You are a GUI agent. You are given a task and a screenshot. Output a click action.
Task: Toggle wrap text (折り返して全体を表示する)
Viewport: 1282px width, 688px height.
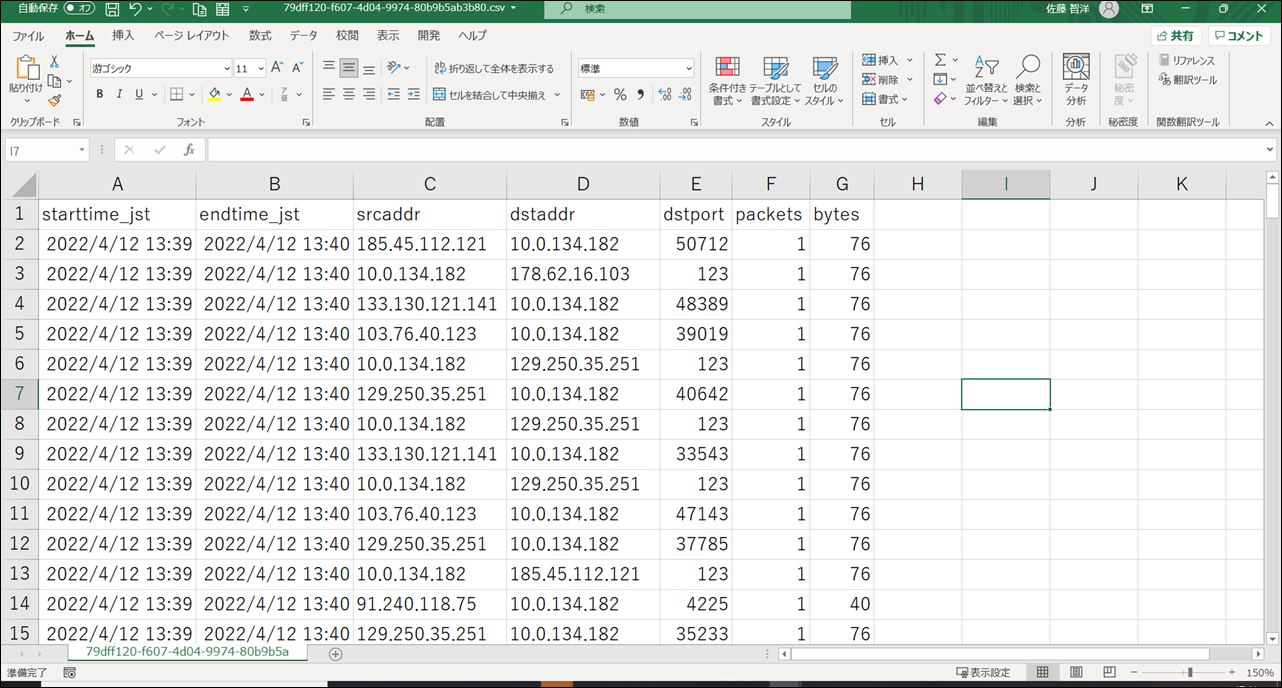(x=494, y=69)
